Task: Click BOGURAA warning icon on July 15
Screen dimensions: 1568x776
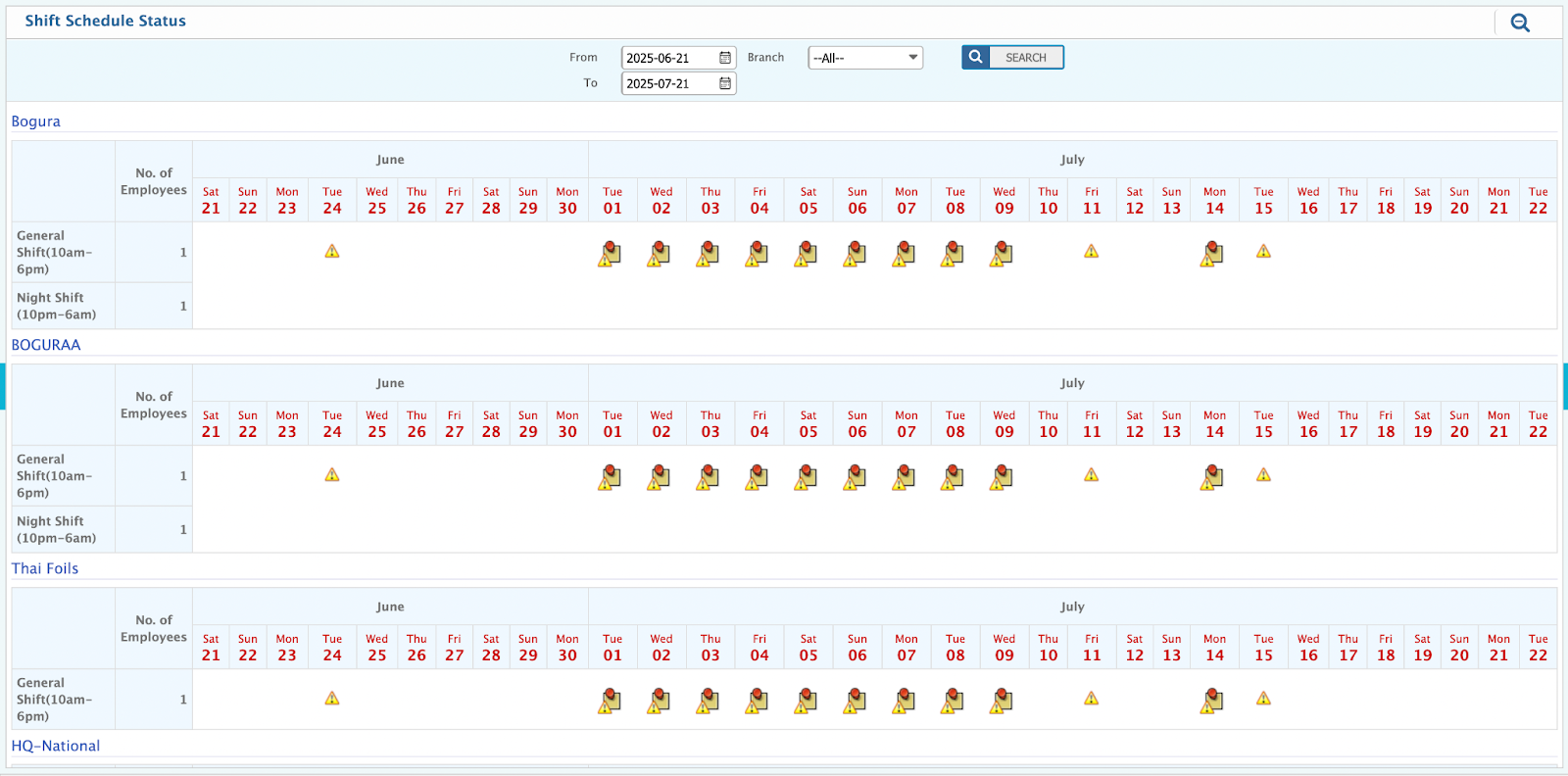Action: (1263, 475)
